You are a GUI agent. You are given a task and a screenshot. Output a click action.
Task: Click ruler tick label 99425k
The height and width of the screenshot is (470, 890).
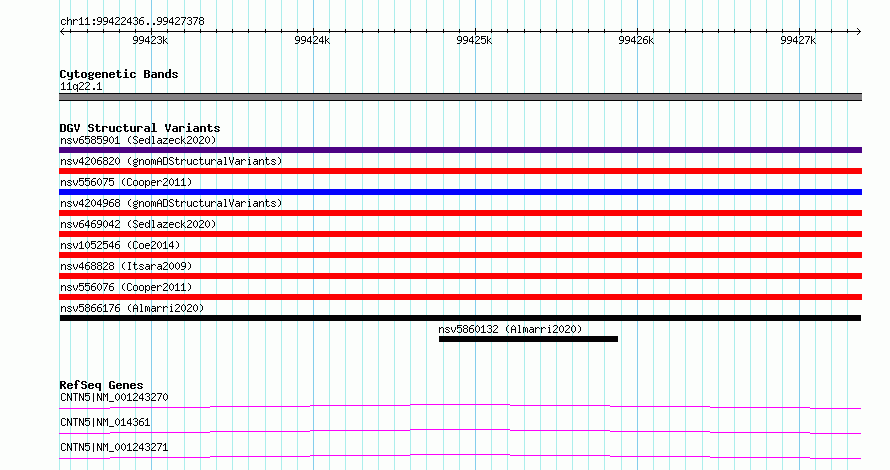pyautogui.click(x=474, y=40)
